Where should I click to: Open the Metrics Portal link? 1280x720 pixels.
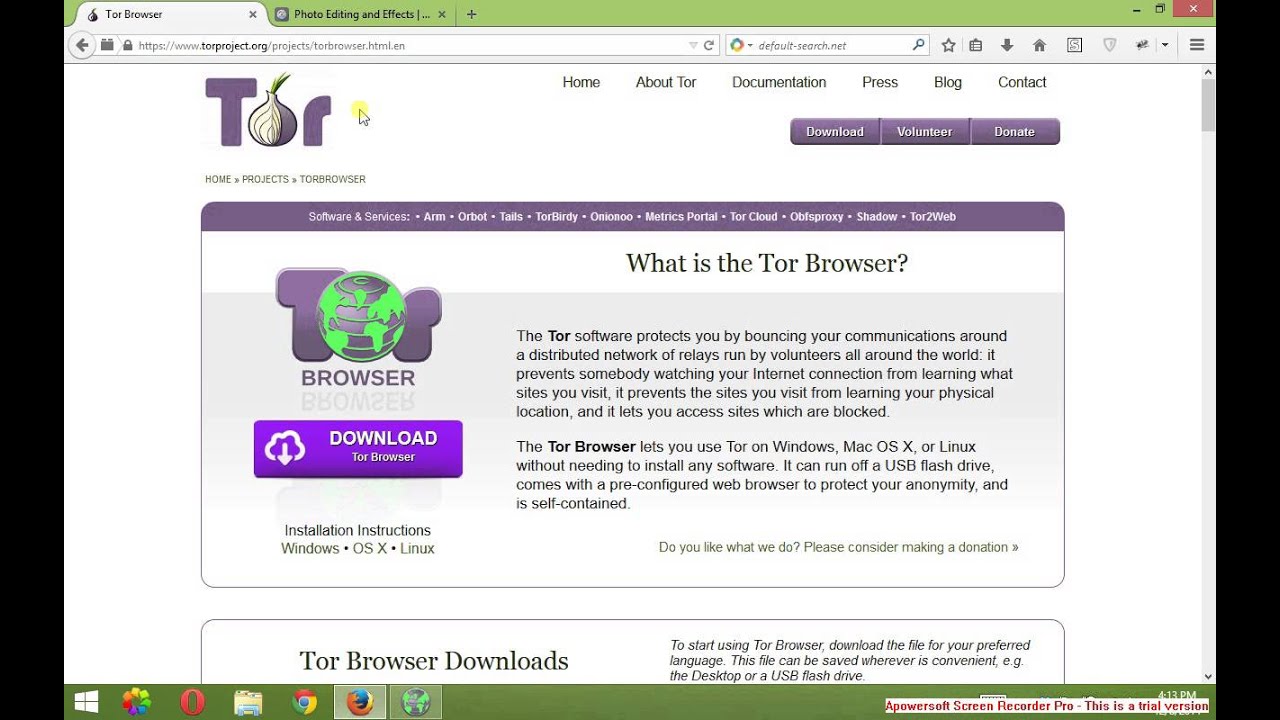(681, 217)
